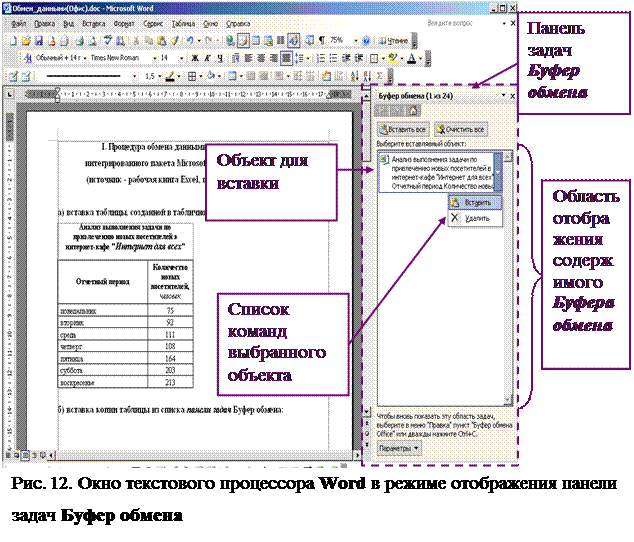Viewport: 634px width, 542px height.
Task: Open the Буфер обмена pane title dropdown arrow
Action: coord(503,95)
